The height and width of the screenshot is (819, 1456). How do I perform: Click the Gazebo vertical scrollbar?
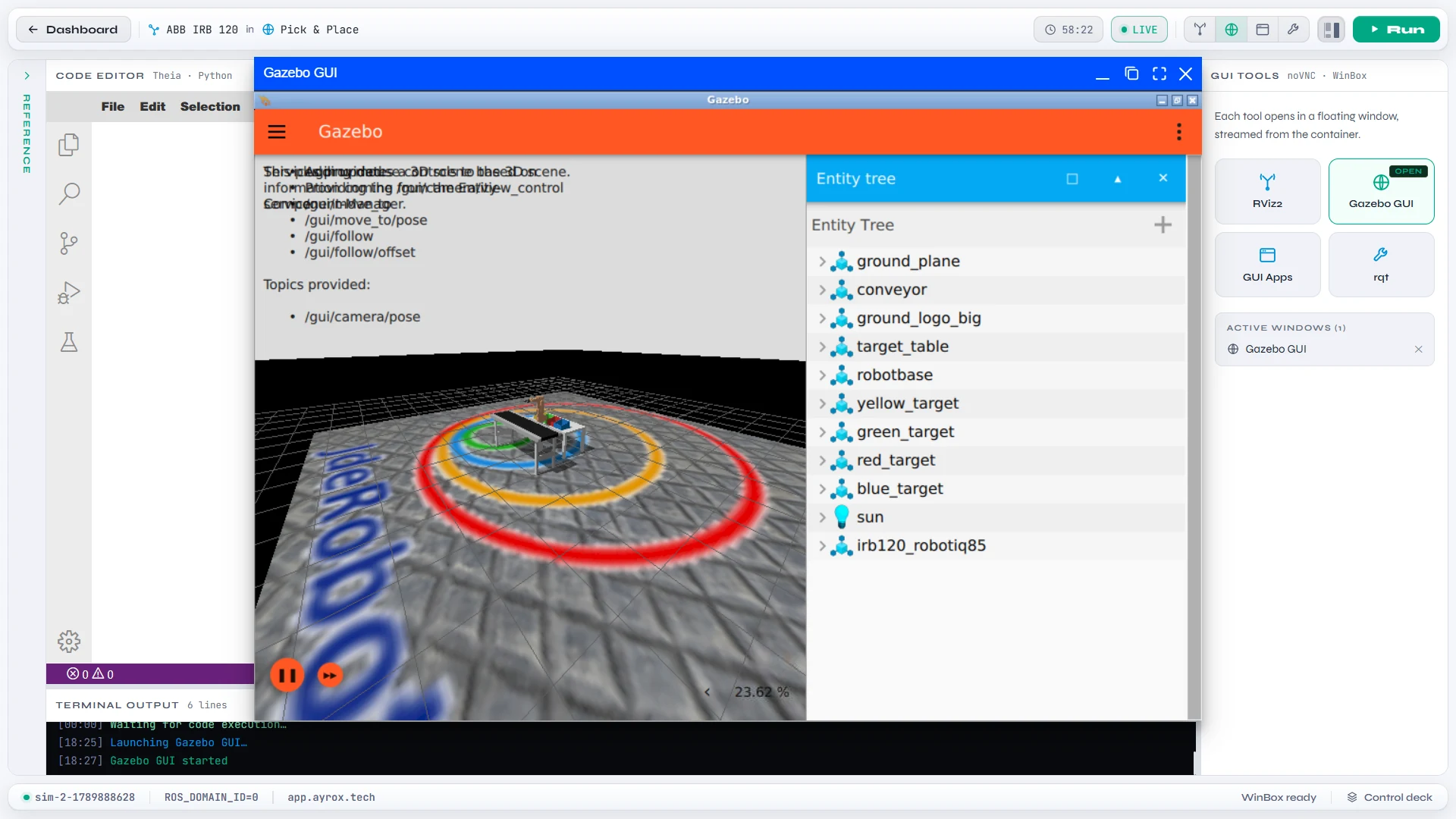coord(1194,438)
